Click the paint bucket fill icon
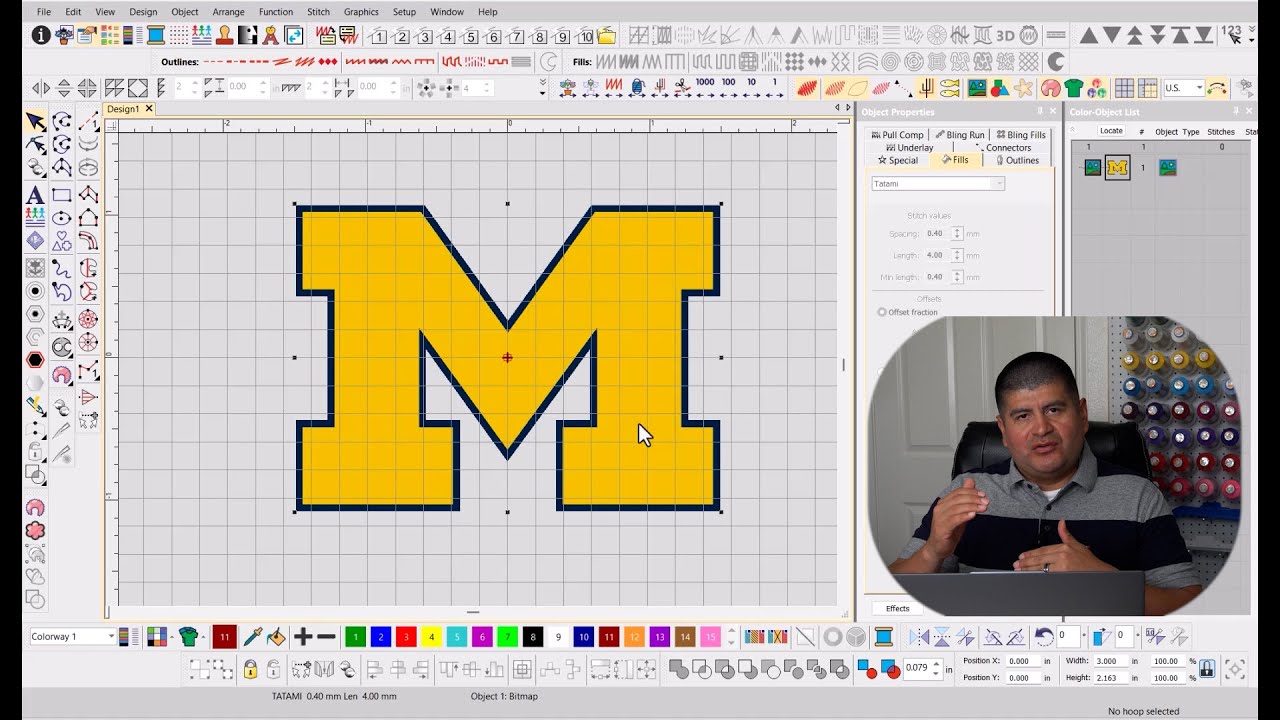 point(276,637)
